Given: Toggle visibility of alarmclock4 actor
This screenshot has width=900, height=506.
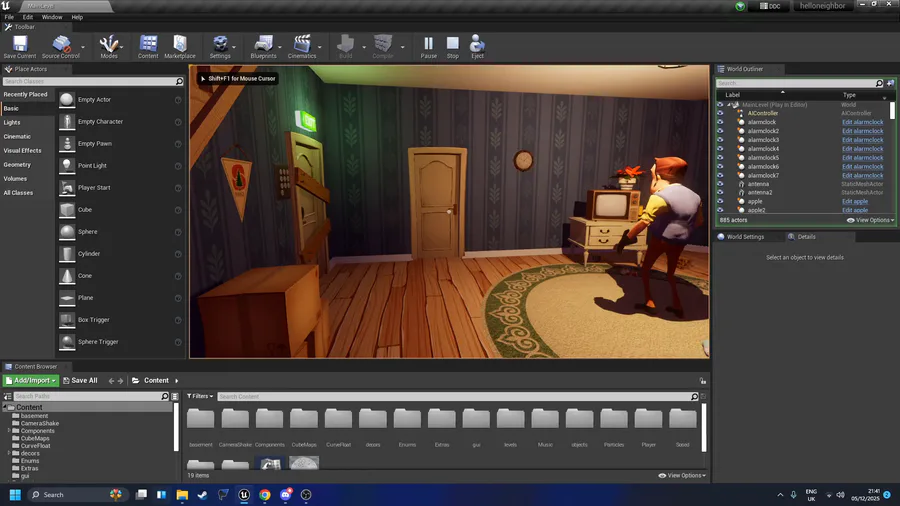Looking at the screenshot, I should click(720, 149).
